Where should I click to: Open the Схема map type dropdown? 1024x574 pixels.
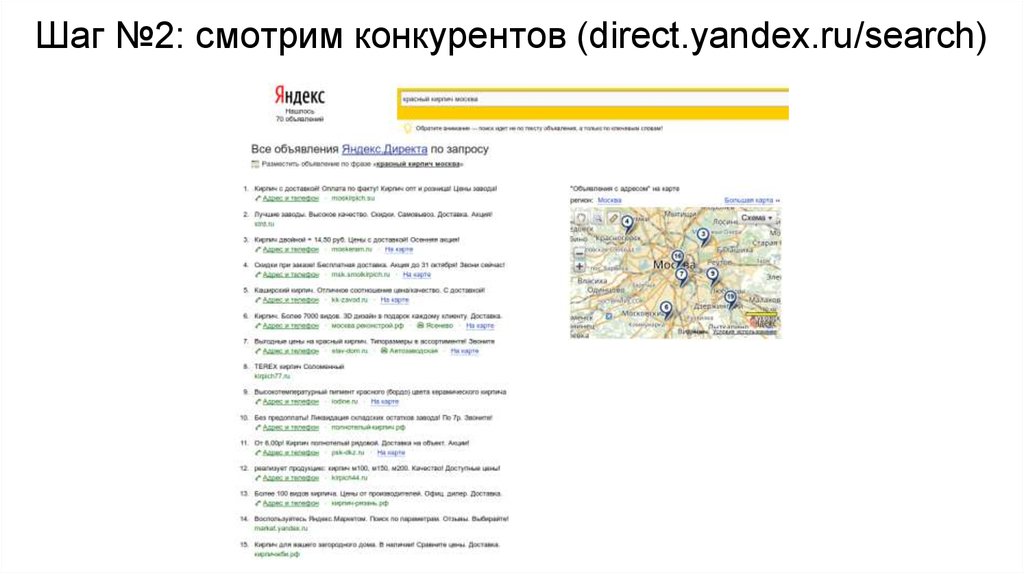(756, 217)
